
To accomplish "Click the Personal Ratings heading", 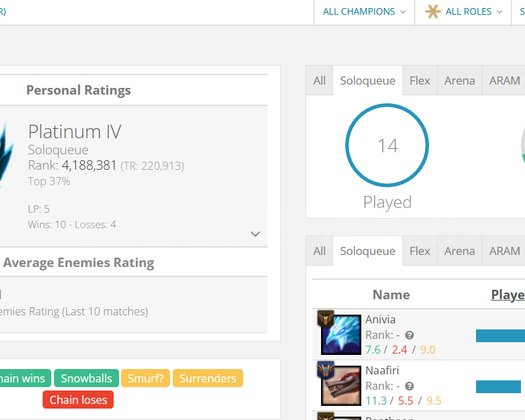I will (78, 90).
